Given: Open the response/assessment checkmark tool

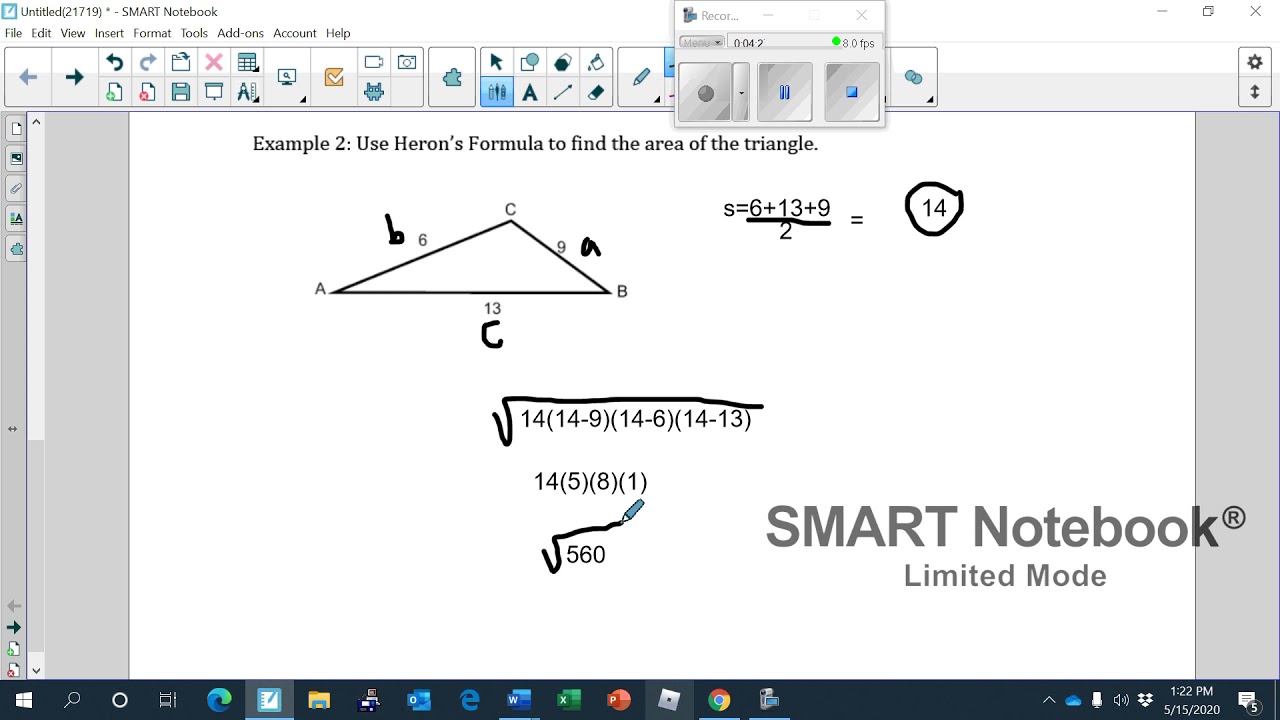Looking at the screenshot, I should click(334, 78).
